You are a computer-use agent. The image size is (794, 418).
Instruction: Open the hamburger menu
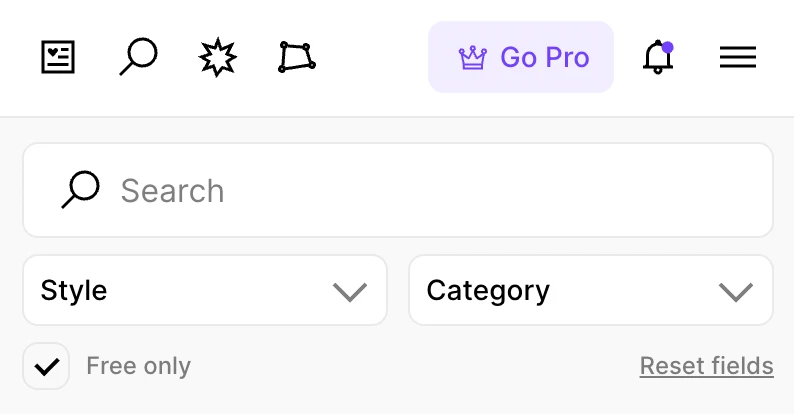(x=738, y=57)
